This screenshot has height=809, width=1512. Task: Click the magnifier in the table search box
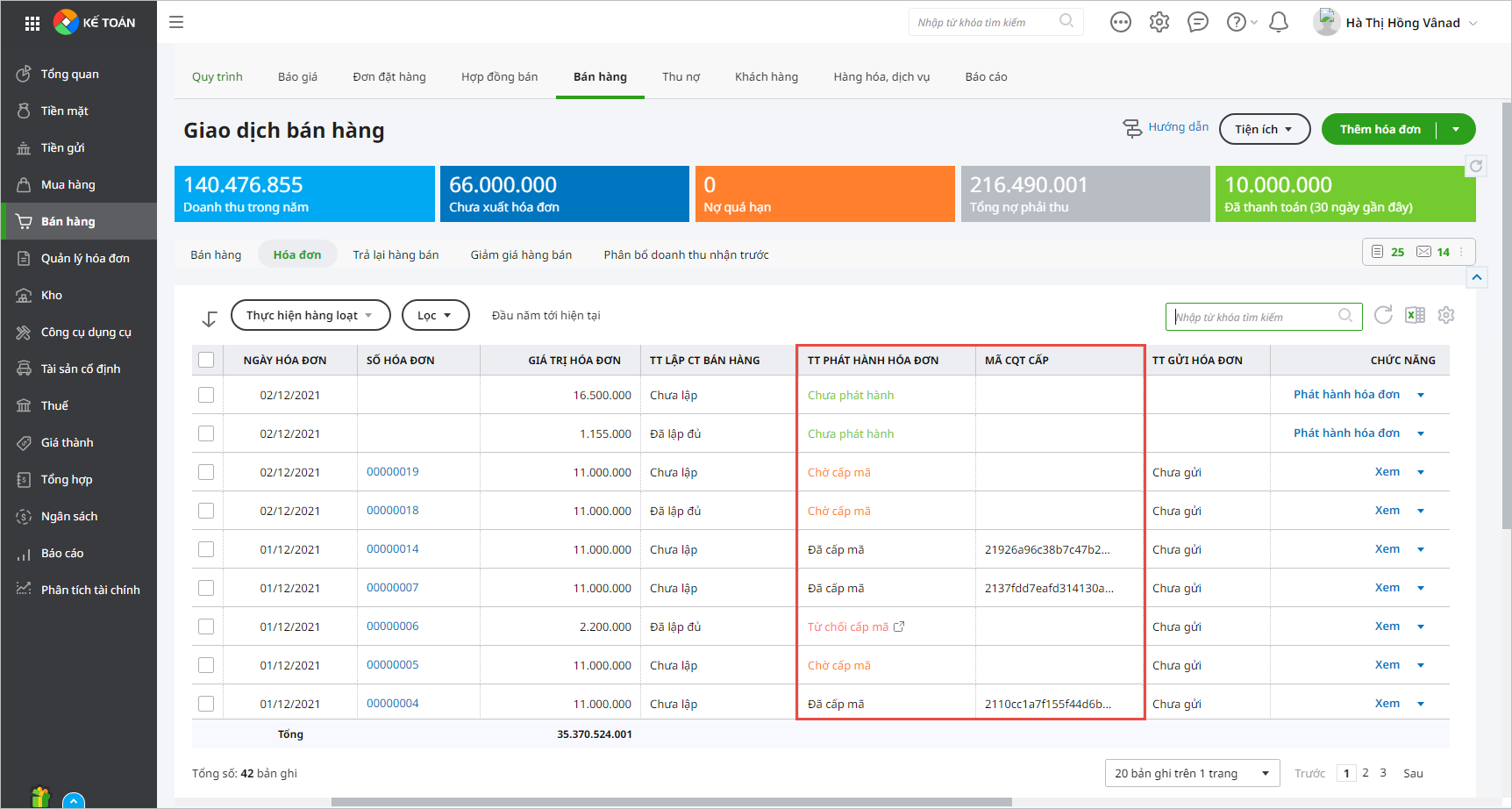point(1345,316)
